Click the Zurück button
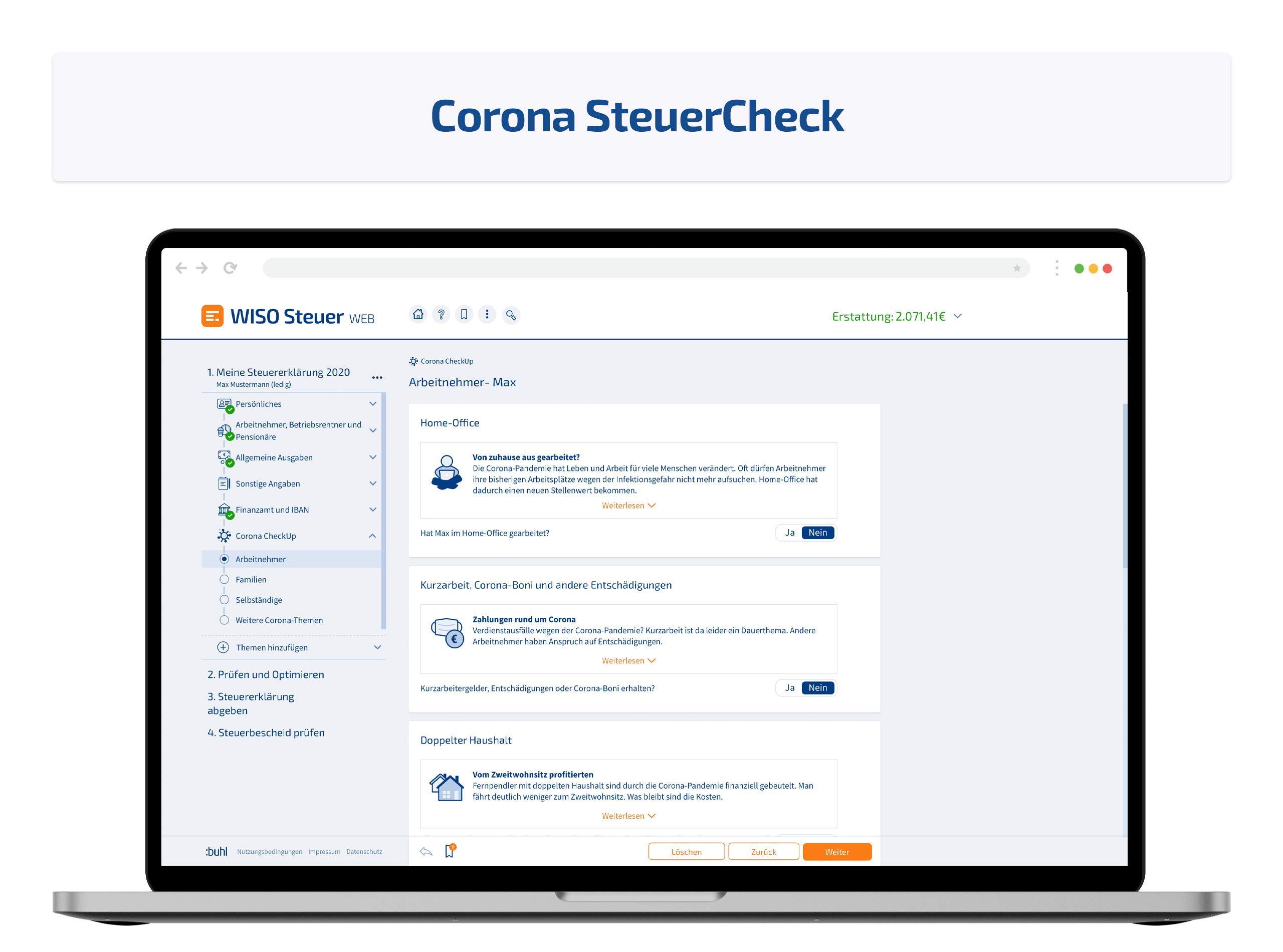The height and width of the screenshot is (952, 1283). [763, 852]
